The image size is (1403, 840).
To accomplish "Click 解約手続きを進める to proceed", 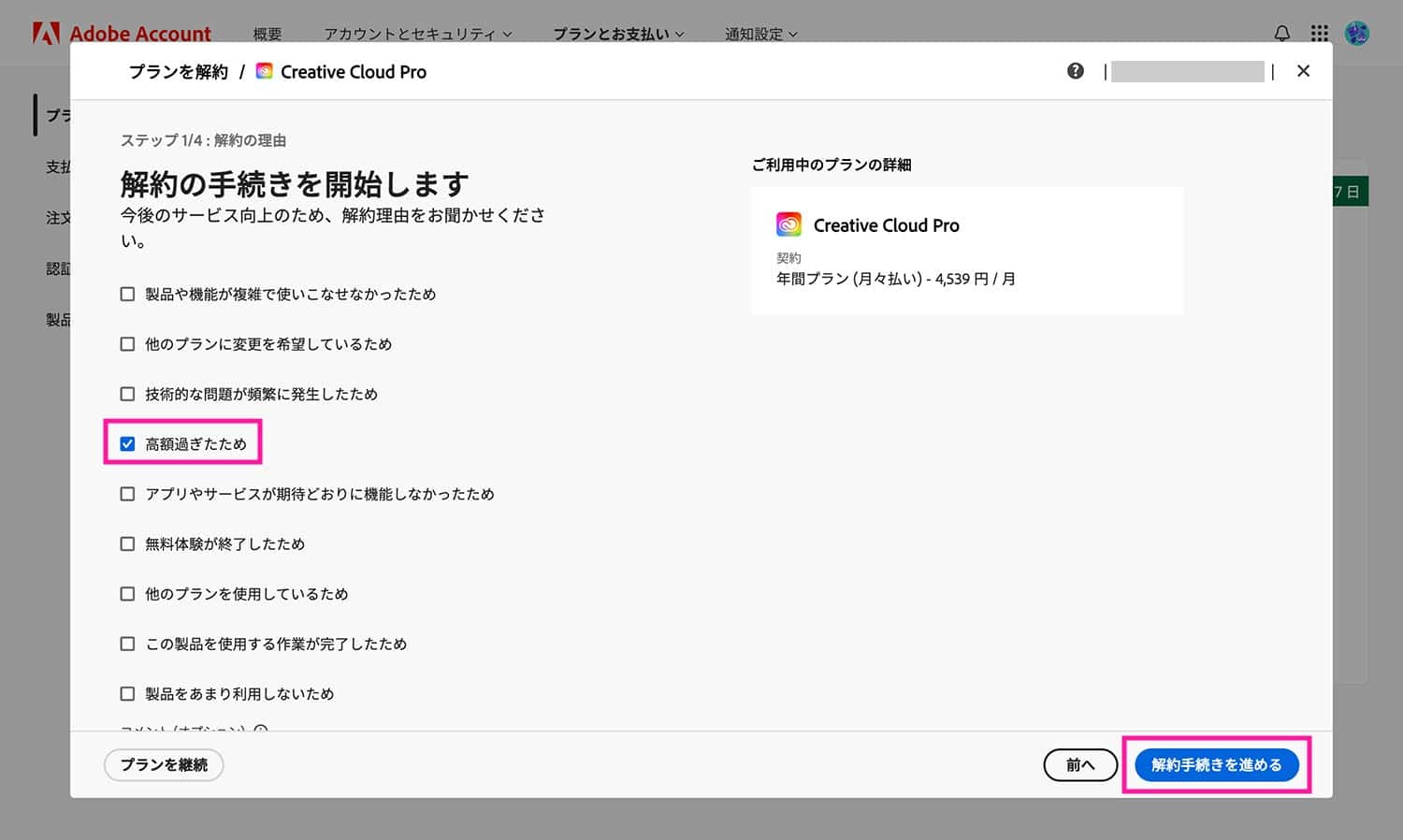I will (x=1217, y=764).
